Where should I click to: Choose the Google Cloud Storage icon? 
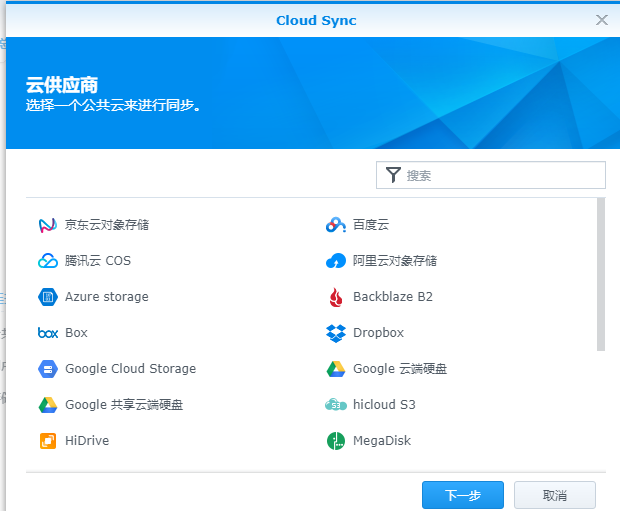click(x=48, y=369)
